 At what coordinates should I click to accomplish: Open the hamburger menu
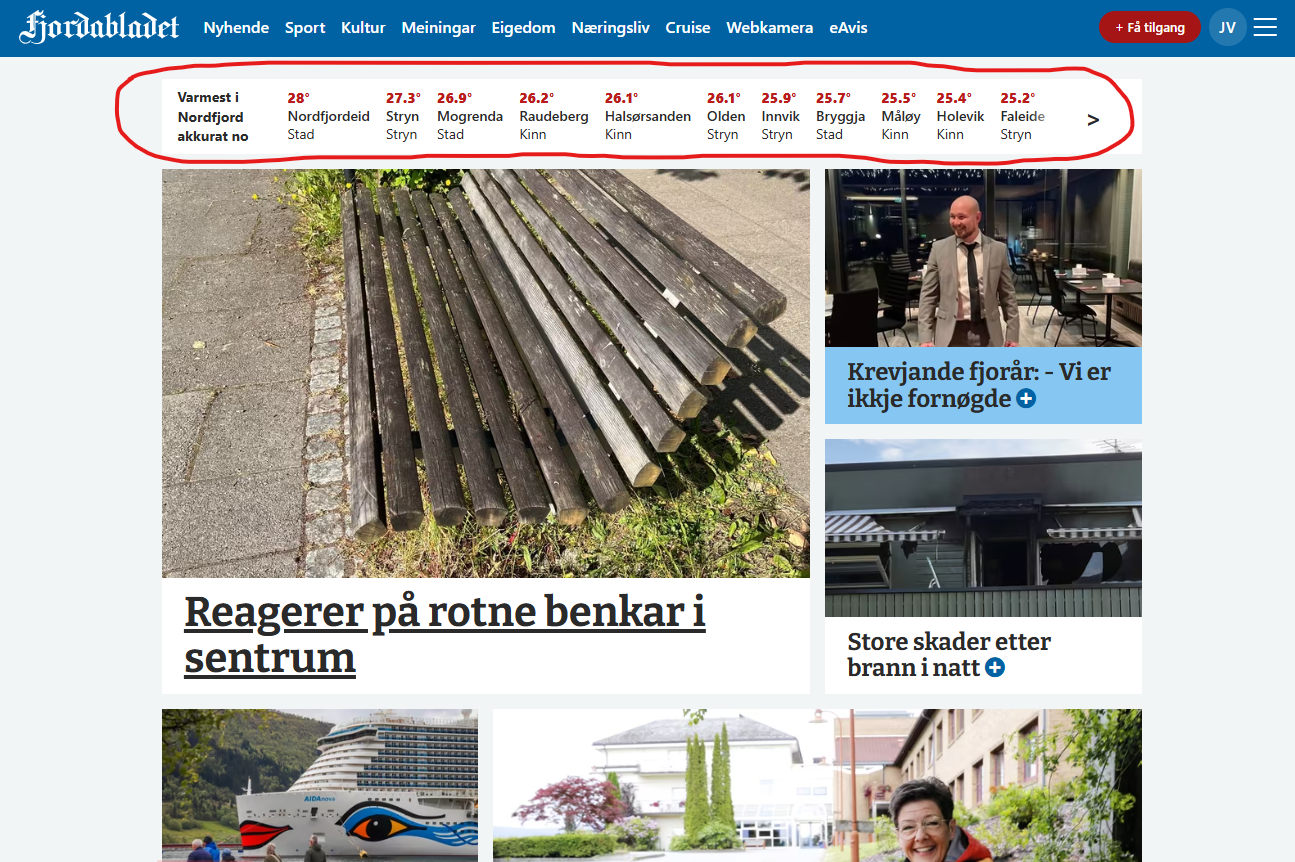pos(1265,27)
